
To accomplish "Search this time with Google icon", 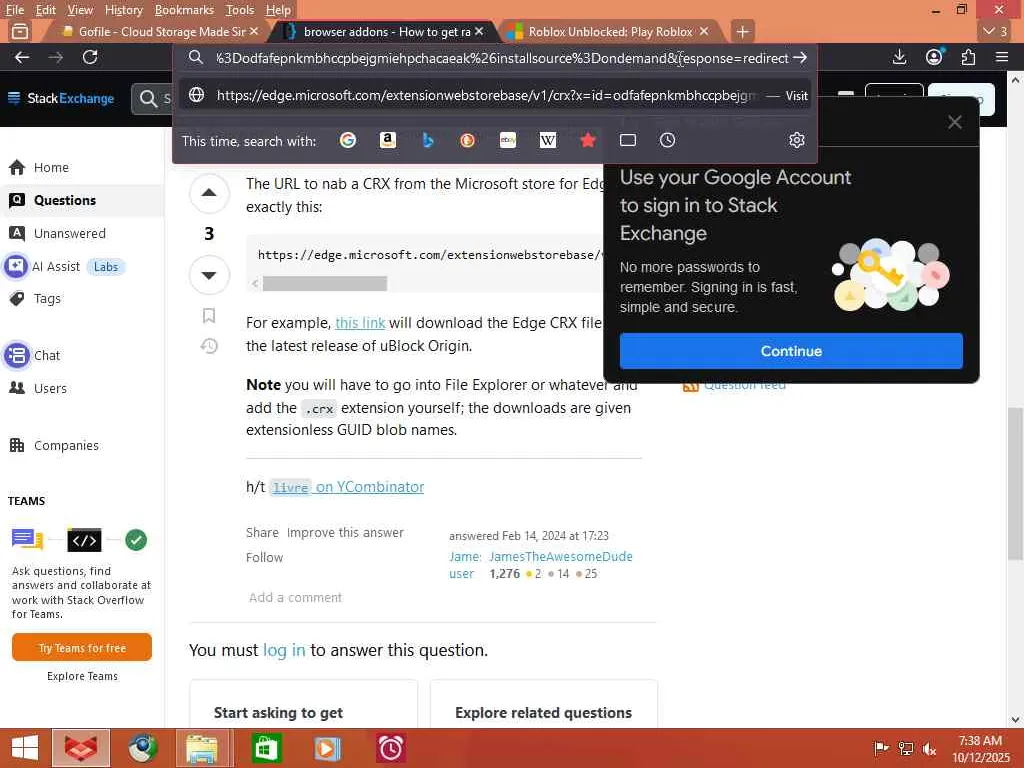I will [347, 140].
